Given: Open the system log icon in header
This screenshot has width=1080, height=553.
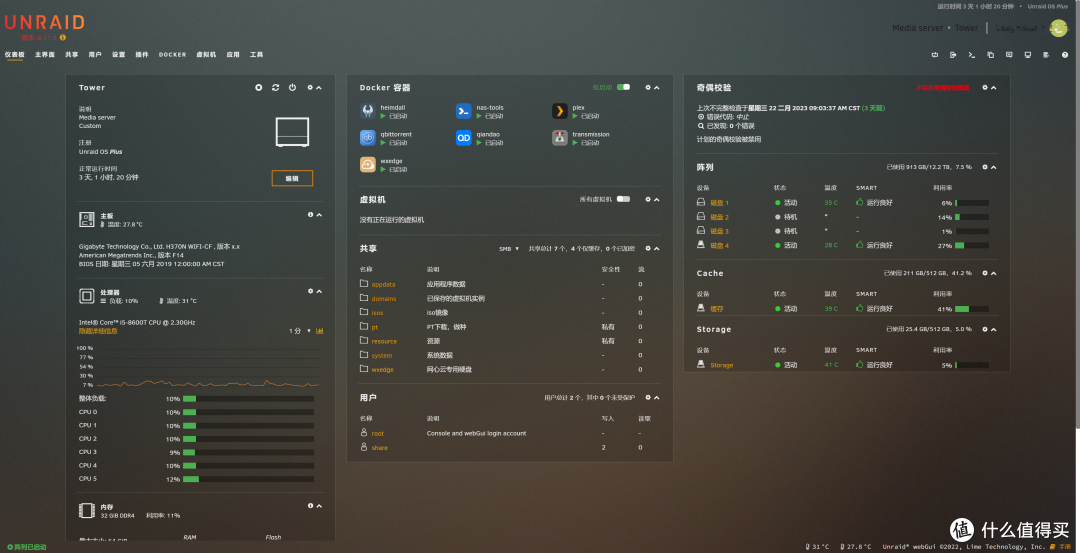Looking at the screenshot, I should [x=1046, y=55].
